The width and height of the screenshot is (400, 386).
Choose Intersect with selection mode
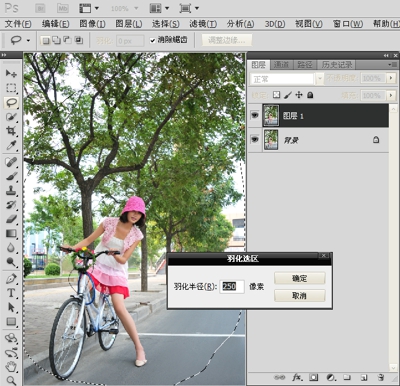pyautogui.click(x=79, y=40)
